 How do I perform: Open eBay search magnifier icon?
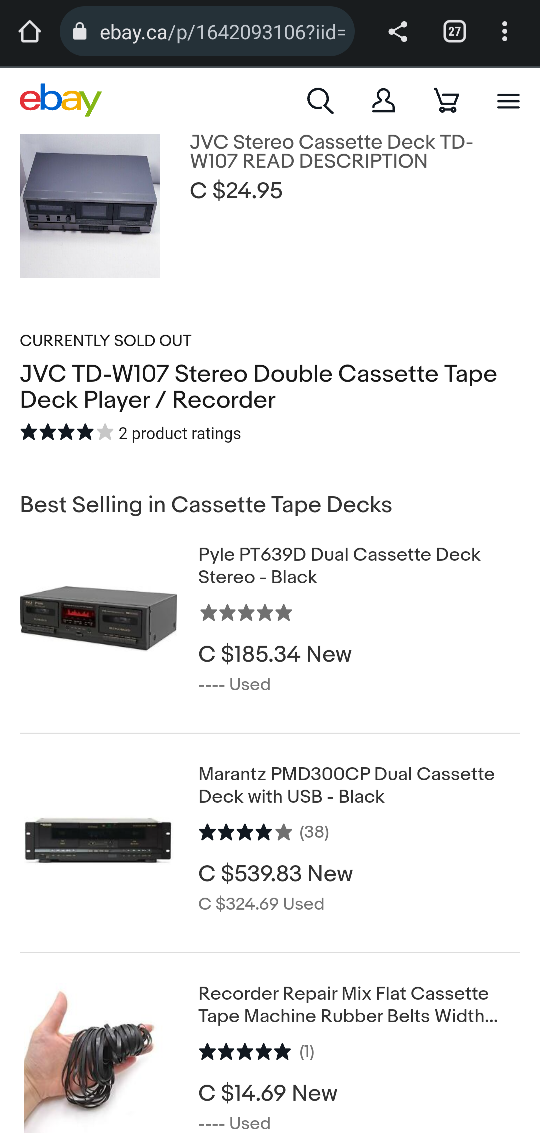[320, 101]
